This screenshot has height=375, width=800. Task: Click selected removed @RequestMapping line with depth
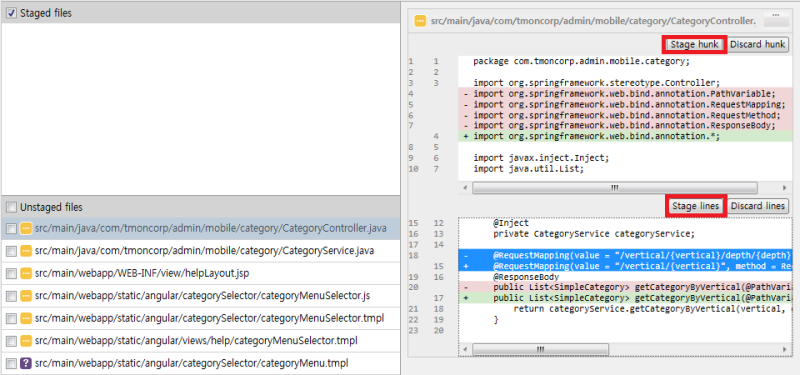pyautogui.click(x=625, y=255)
